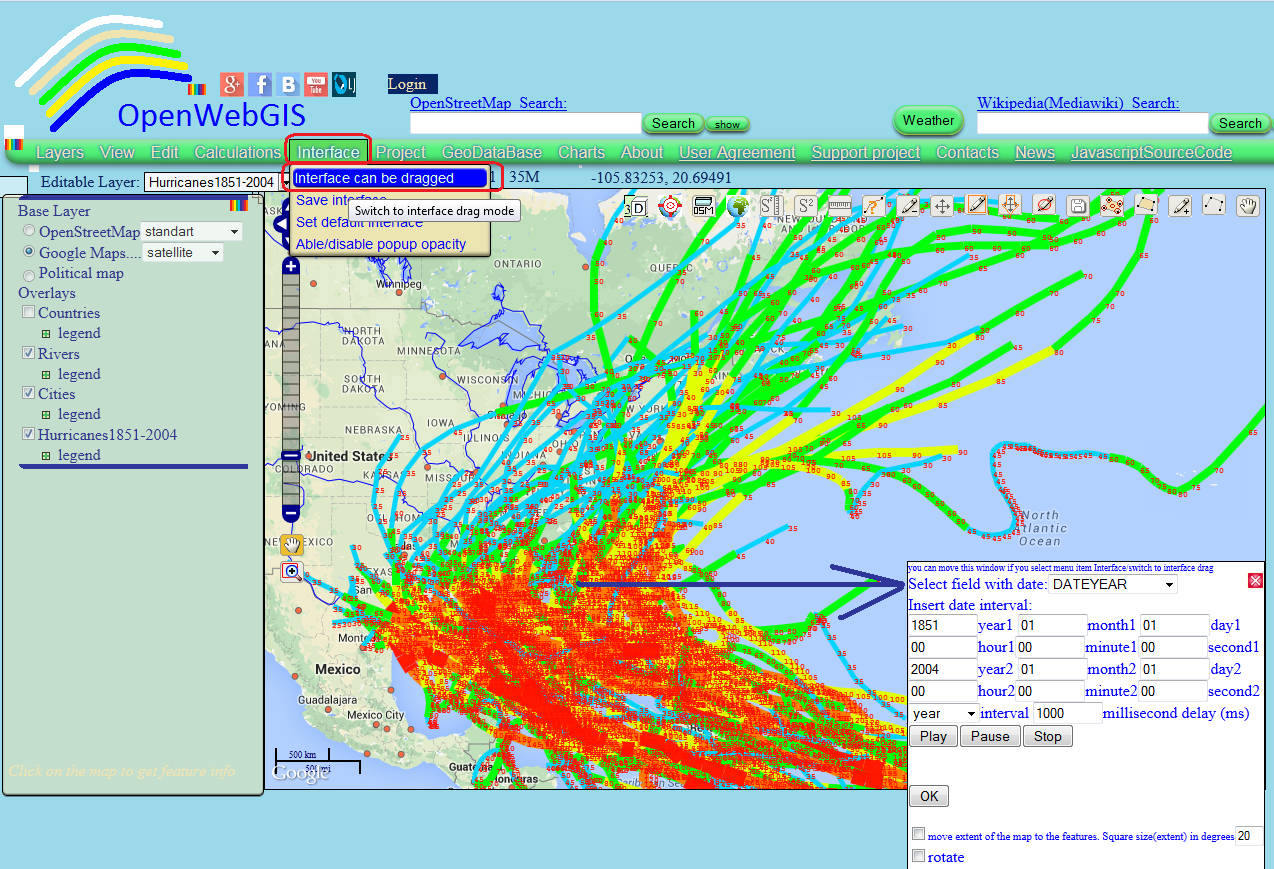Click the OSM toolbar icon
This screenshot has width=1274, height=869.
[x=703, y=206]
